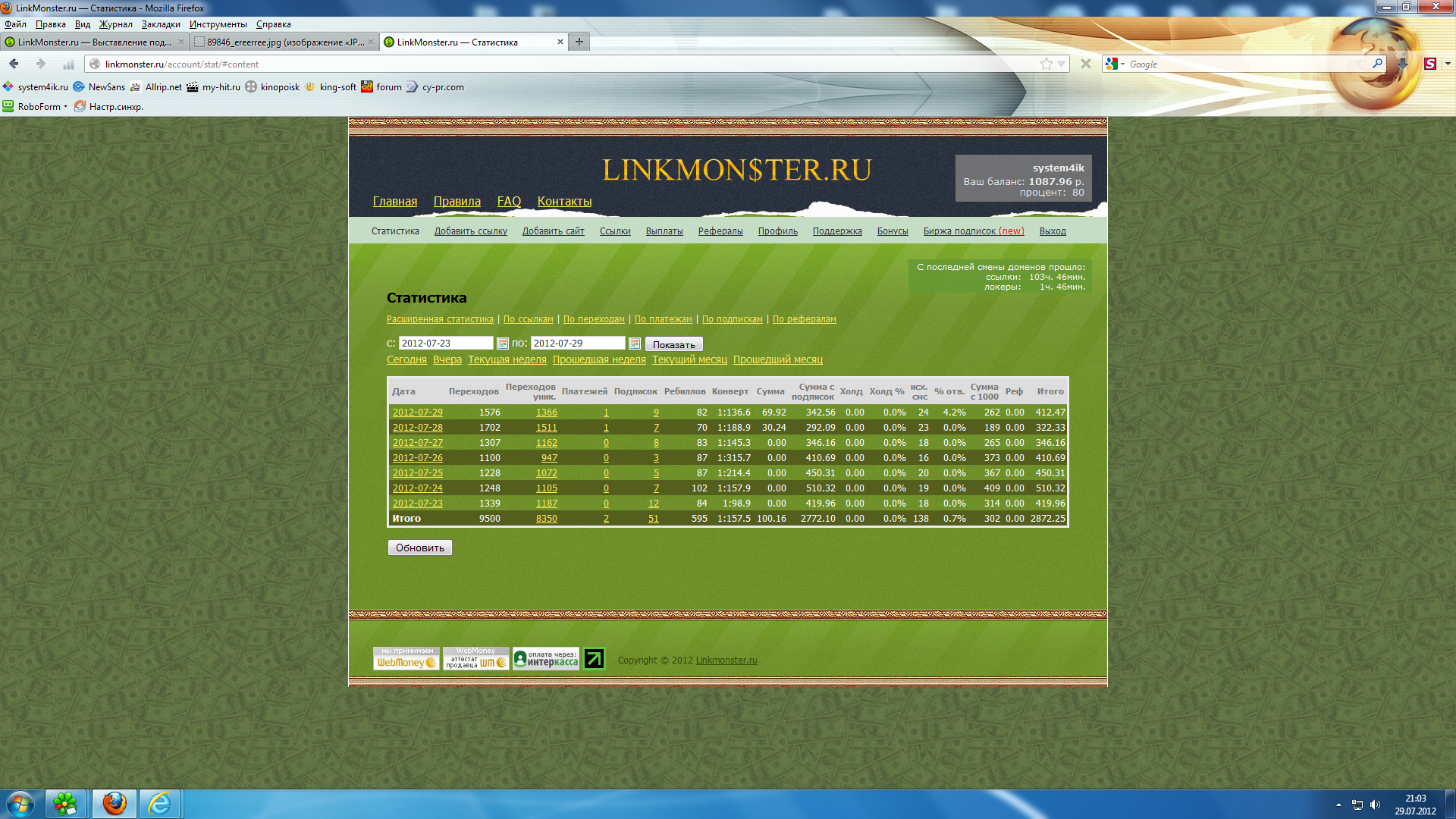
Task: Select the Прошедшая неделя period
Action: tap(599, 359)
